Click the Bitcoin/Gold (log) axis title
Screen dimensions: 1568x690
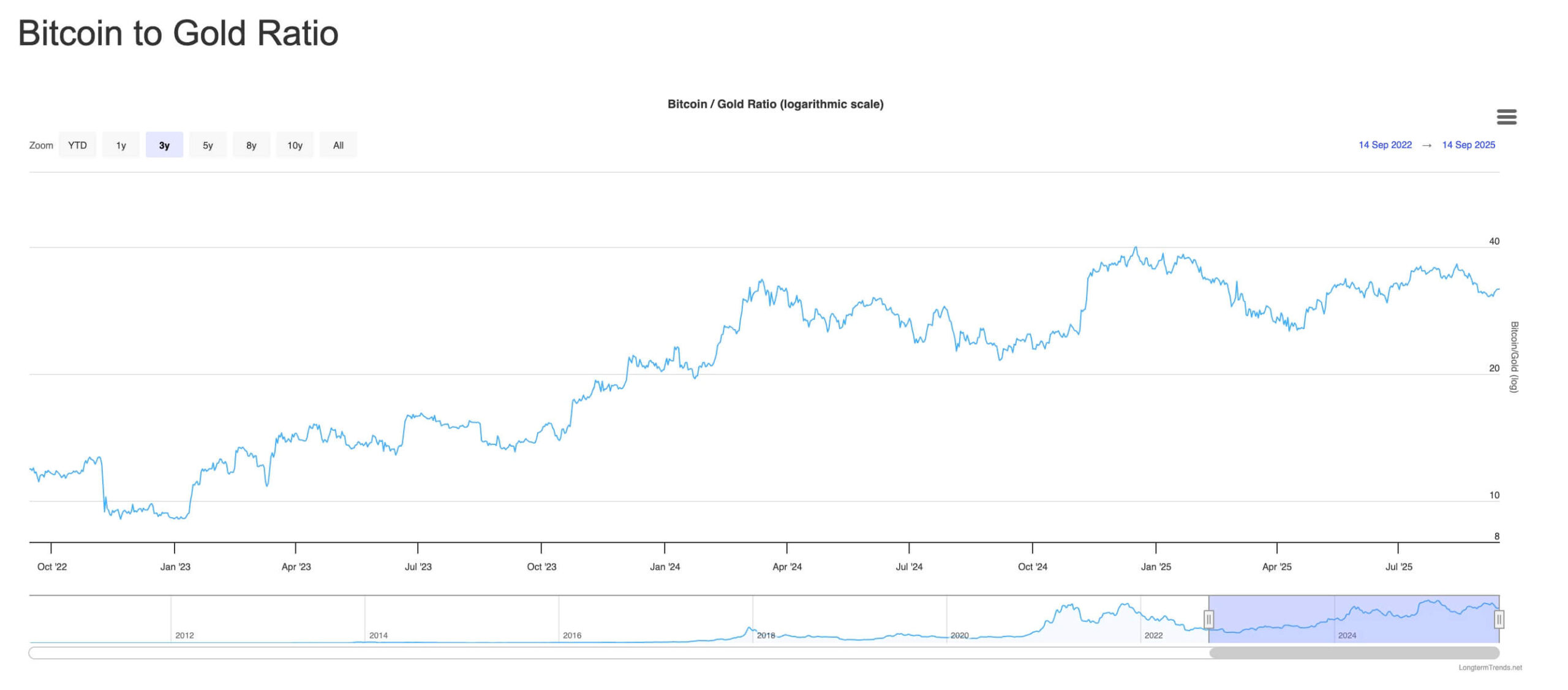pyautogui.click(x=1513, y=357)
